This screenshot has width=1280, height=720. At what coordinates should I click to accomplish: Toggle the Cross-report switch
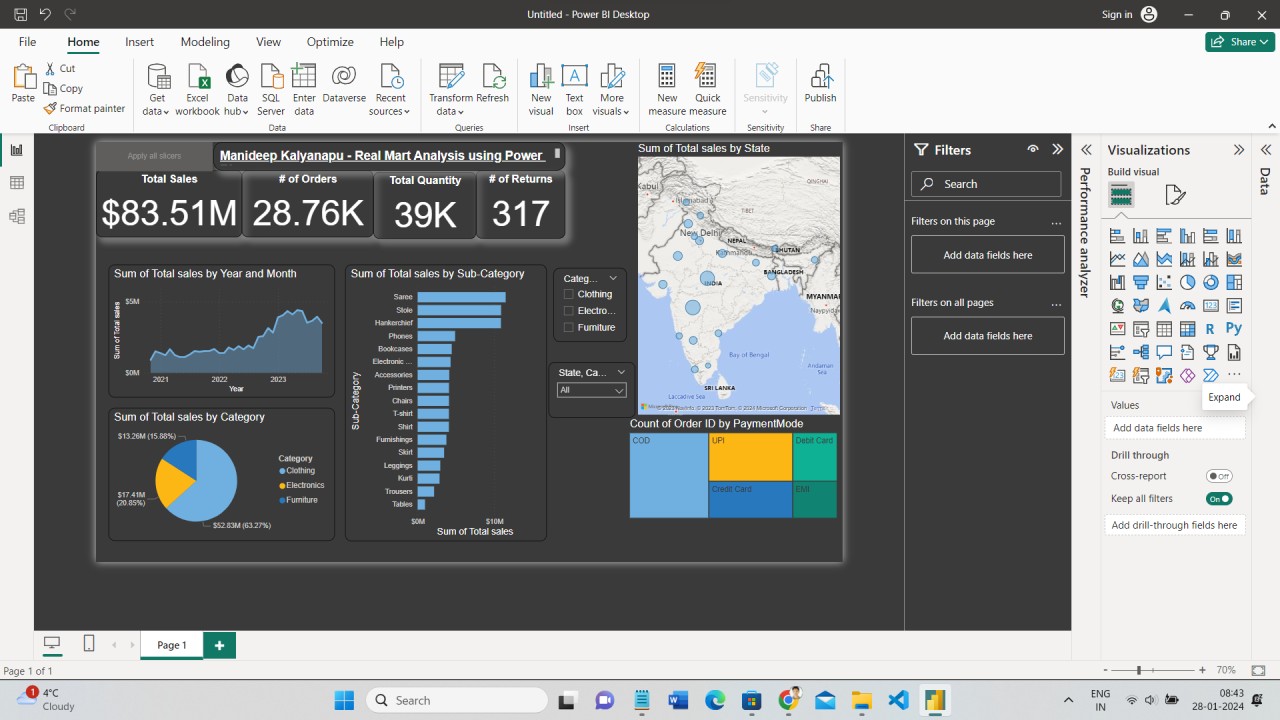click(x=1219, y=476)
